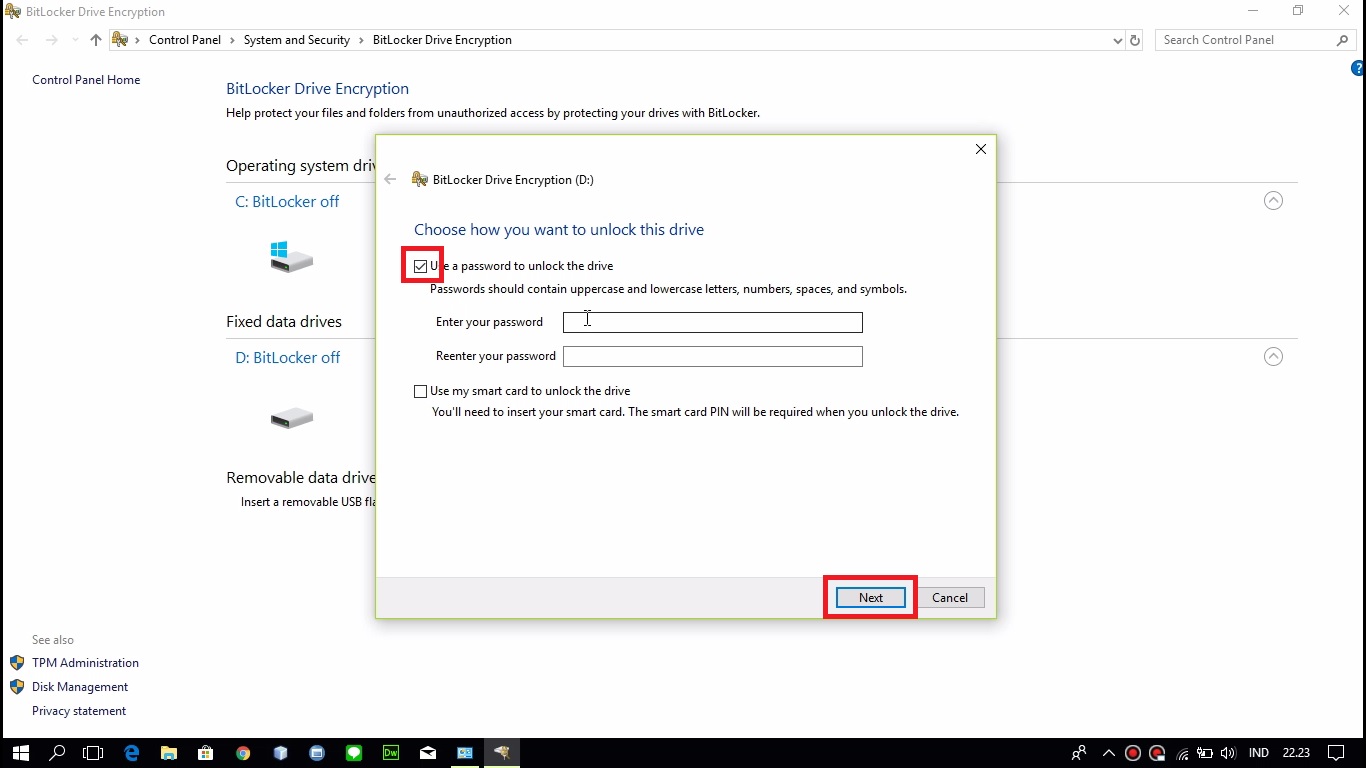Expand the chevron after System and Security breadcrumb
The image size is (1366, 768).
pos(361,40)
